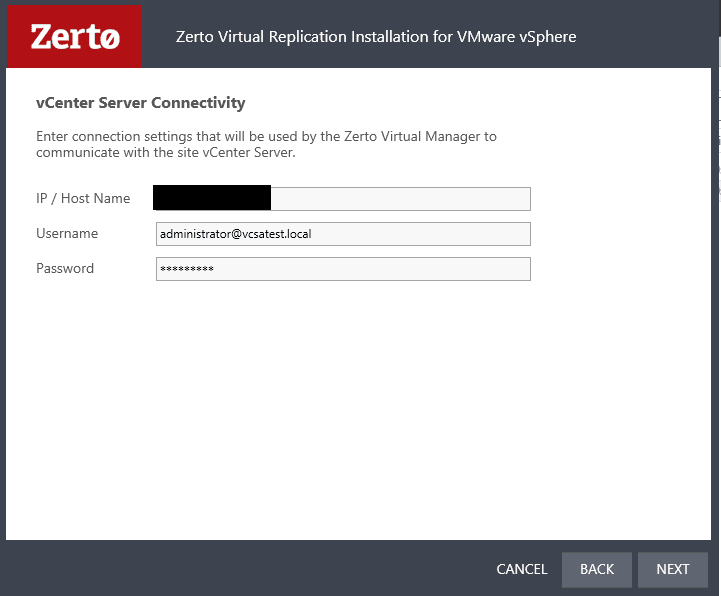Click the Zerto Virtual Replication Installation title
This screenshot has width=721, height=596.
(375, 37)
